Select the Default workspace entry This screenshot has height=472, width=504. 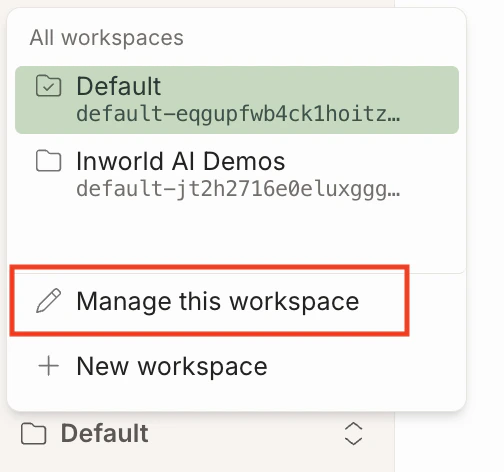[237, 100]
